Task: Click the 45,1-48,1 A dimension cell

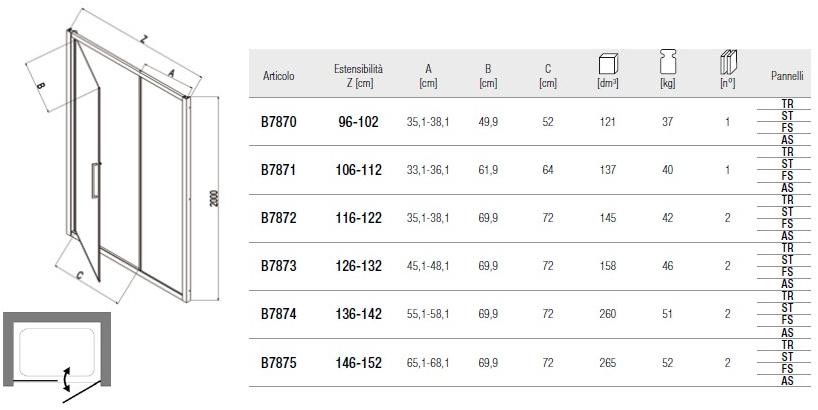Action: tap(428, 266)
